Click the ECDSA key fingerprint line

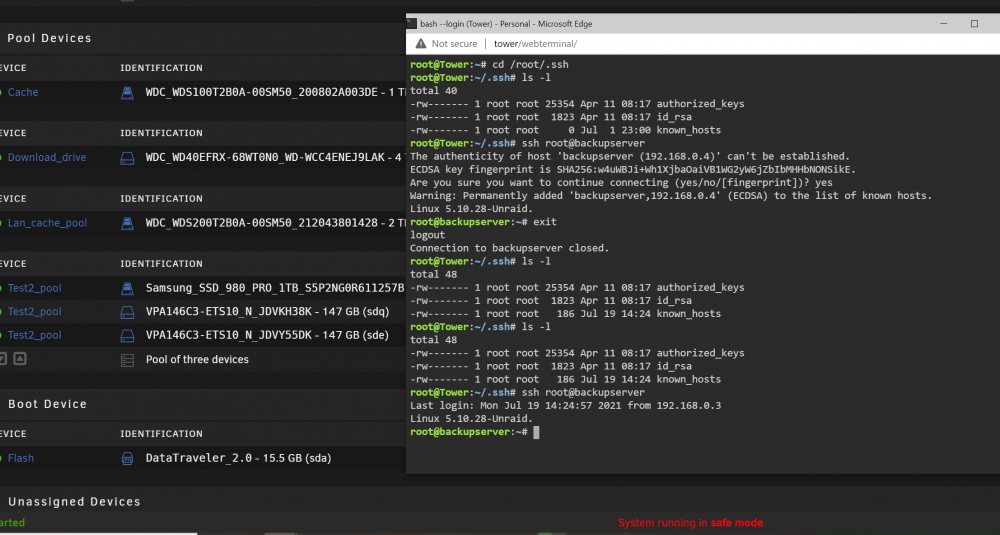pos(633,170)
